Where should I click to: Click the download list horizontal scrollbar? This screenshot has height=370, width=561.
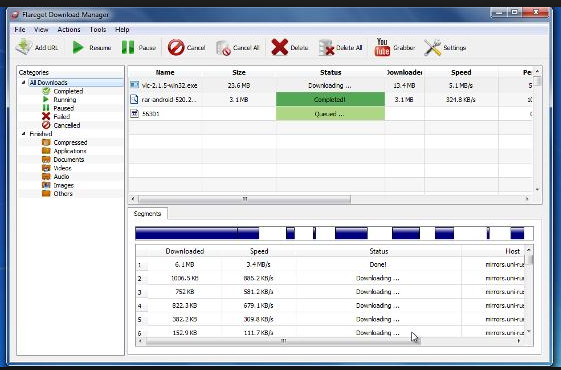click(x=244, y=199)
